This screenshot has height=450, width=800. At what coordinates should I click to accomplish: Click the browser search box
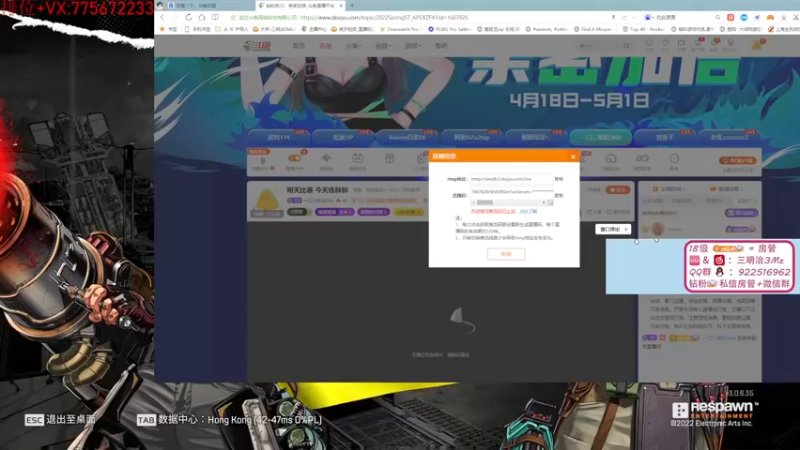click(684, 17)
